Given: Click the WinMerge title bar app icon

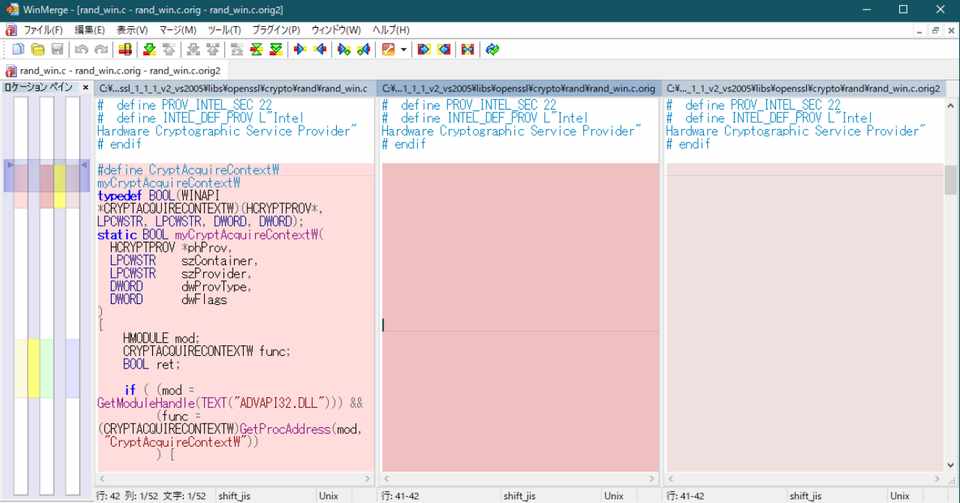Looking at the screenshot, I should click(x=11, y=10).
